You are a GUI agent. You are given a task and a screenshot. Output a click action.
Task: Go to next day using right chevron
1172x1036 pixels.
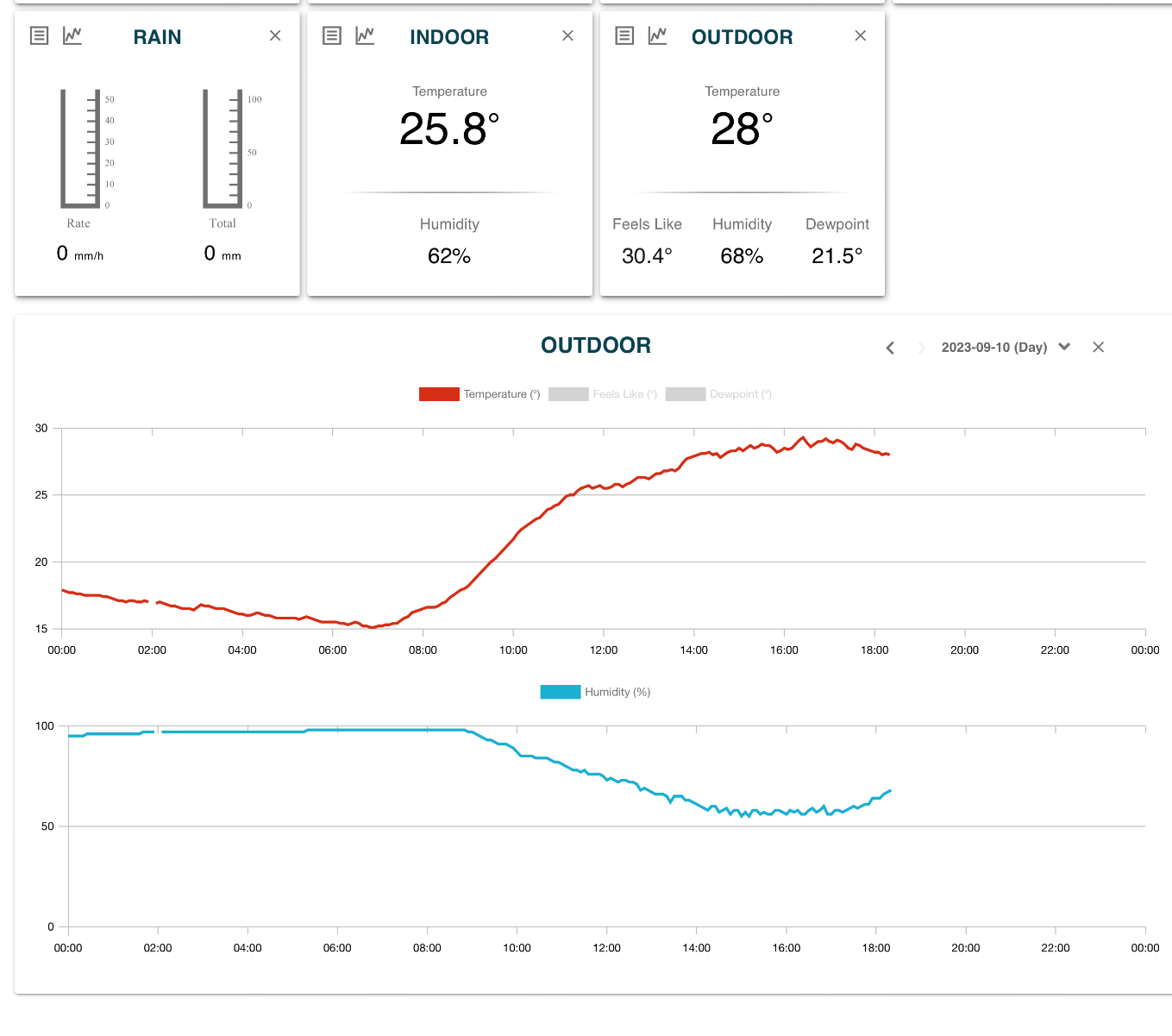[921, 348]
